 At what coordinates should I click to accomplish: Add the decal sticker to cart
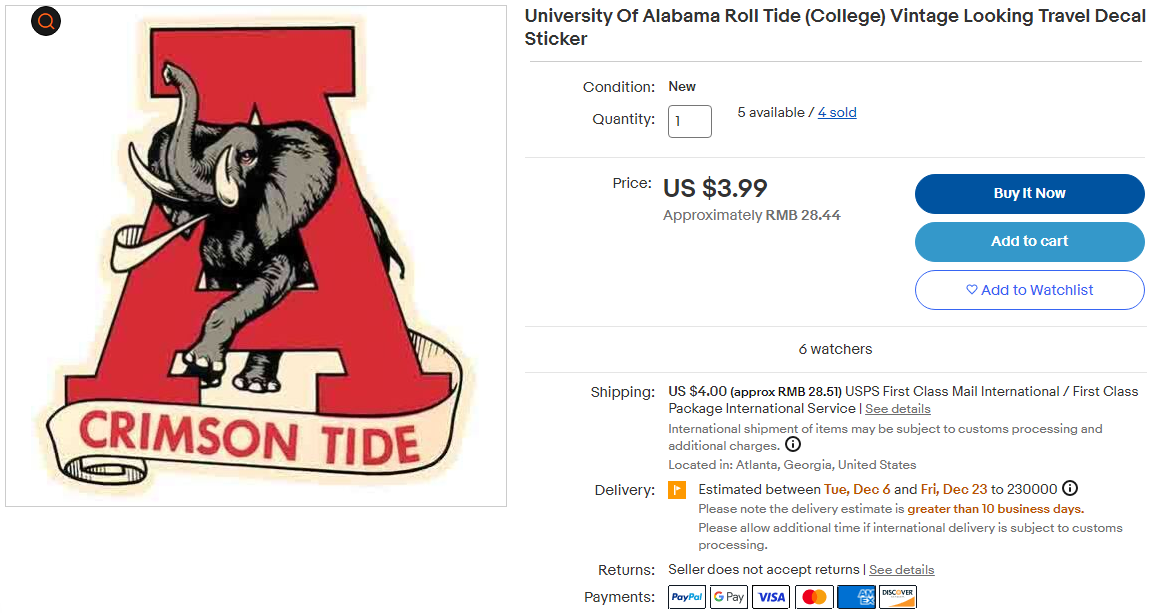1029,242
